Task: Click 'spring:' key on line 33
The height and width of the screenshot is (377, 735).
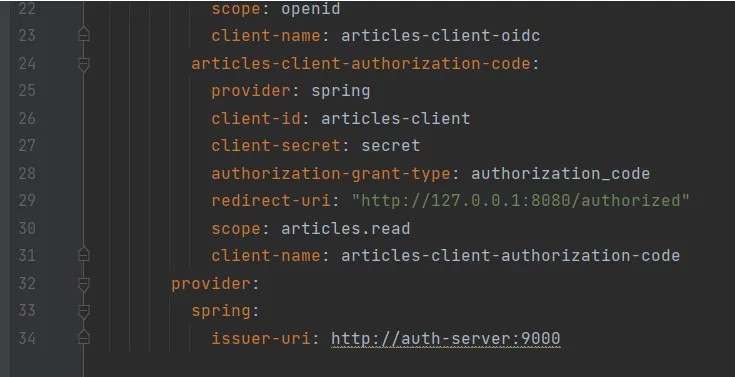Action: (225, 311)
